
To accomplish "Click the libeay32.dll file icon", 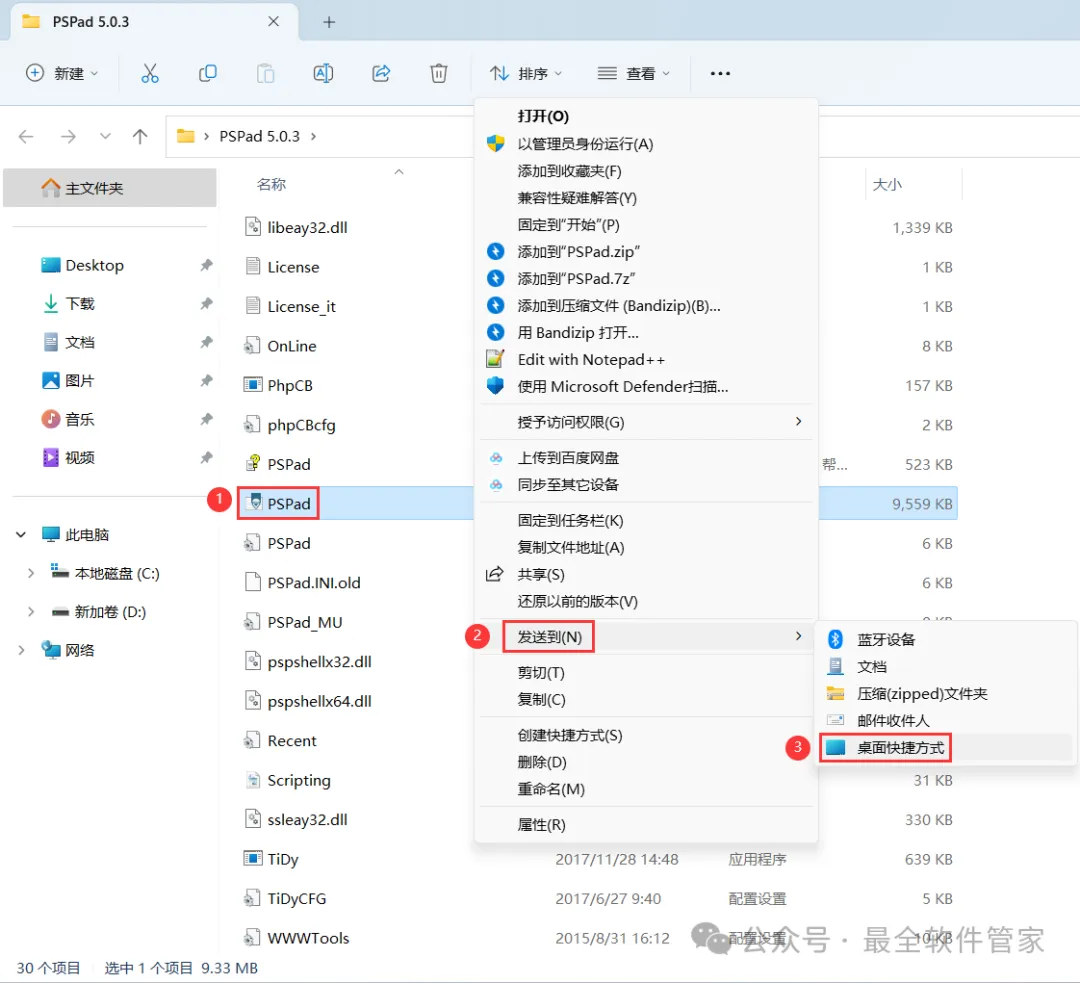I will [253, 227].
